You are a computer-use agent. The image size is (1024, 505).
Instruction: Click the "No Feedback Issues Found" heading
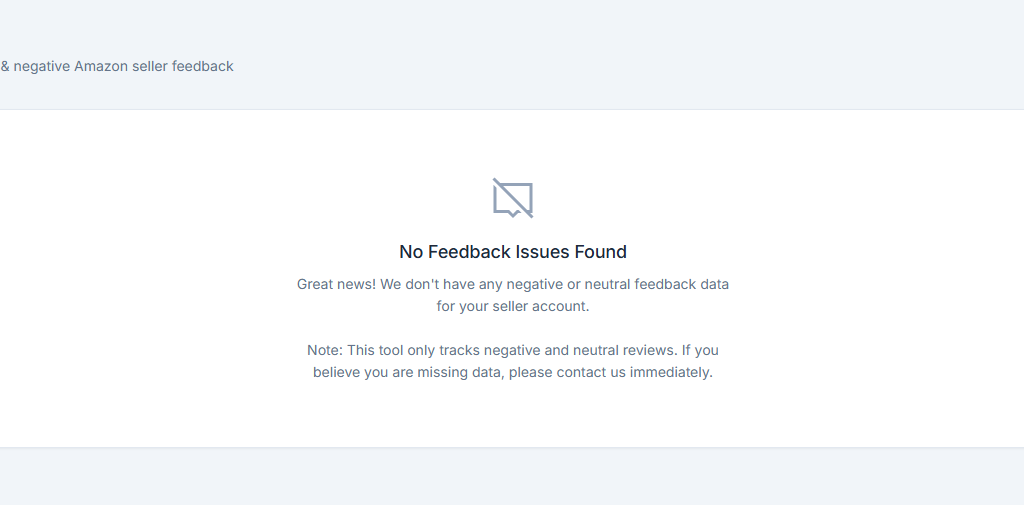(x=512, y=252)
